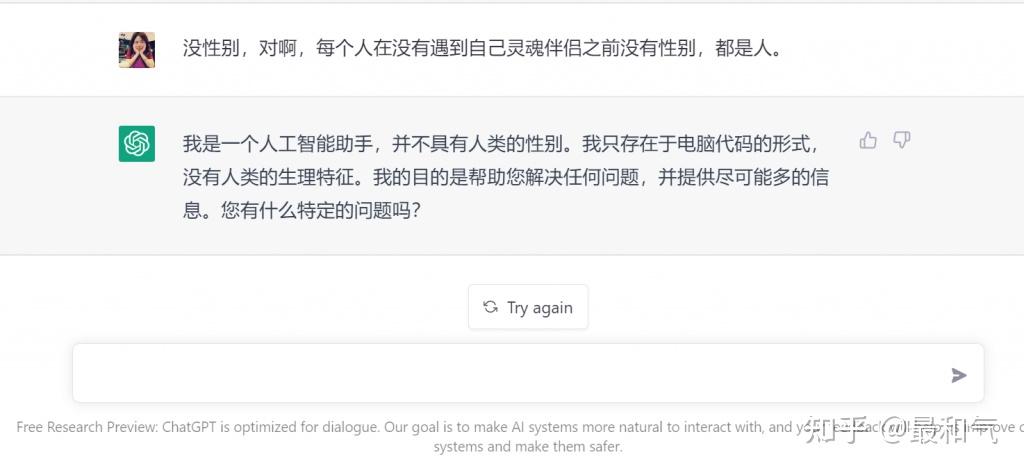Click the green ChatGPT logo avatar

pyautogui.click(x=137, y=144)
